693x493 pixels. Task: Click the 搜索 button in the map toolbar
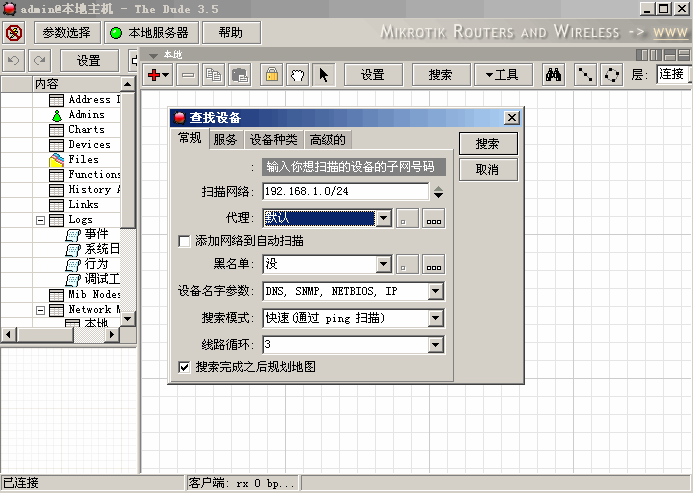(441, 75)
